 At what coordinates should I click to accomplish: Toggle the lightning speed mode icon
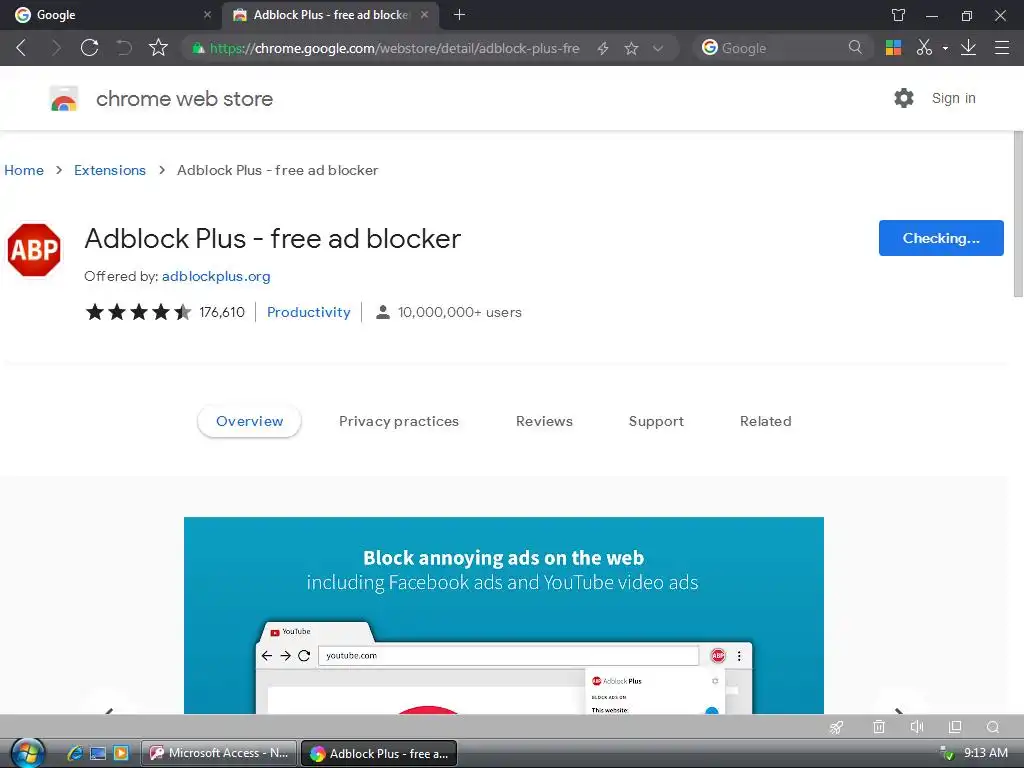[x=603, y=48]
